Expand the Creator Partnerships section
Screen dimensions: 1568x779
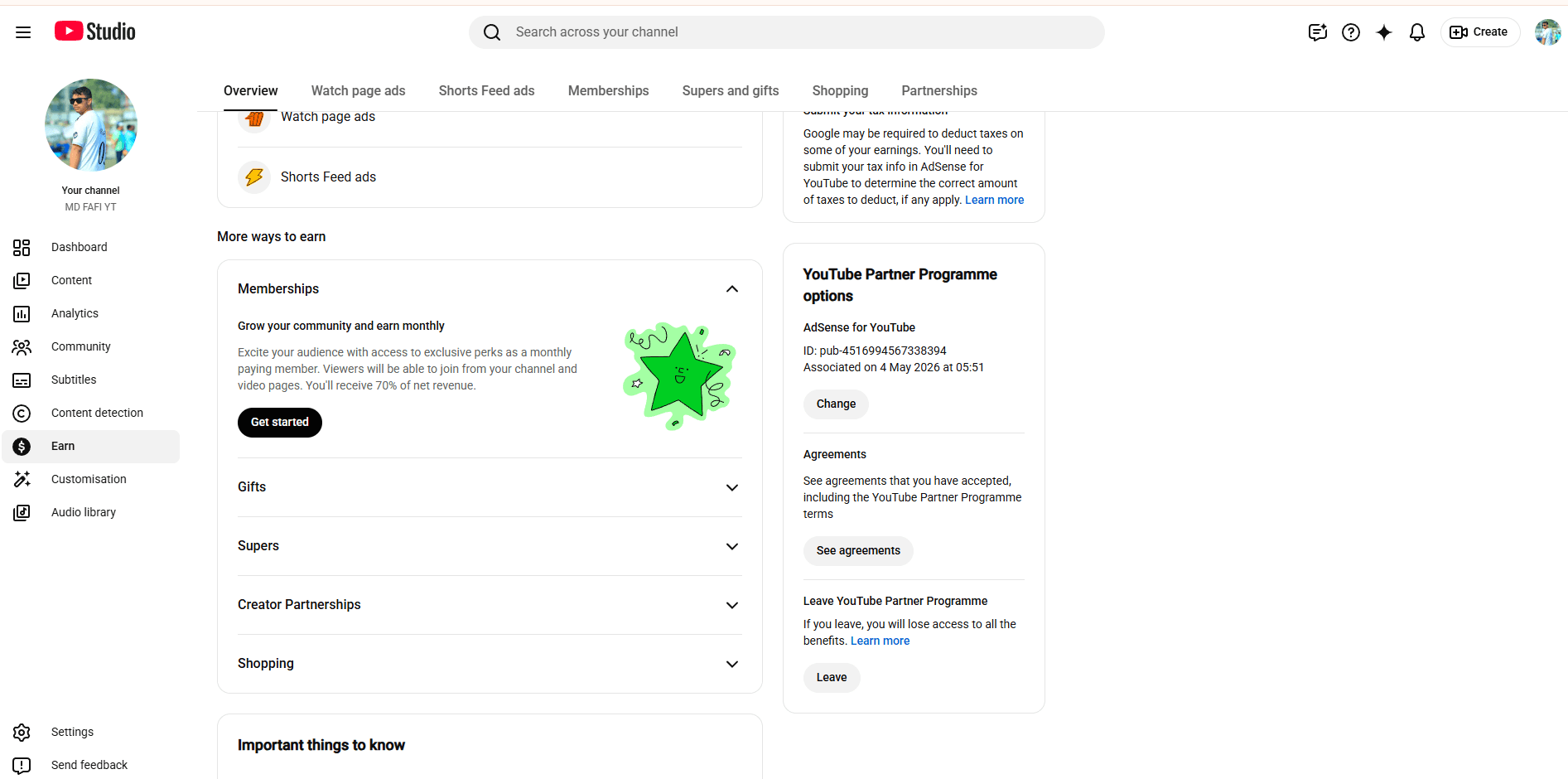click(732, 606)
